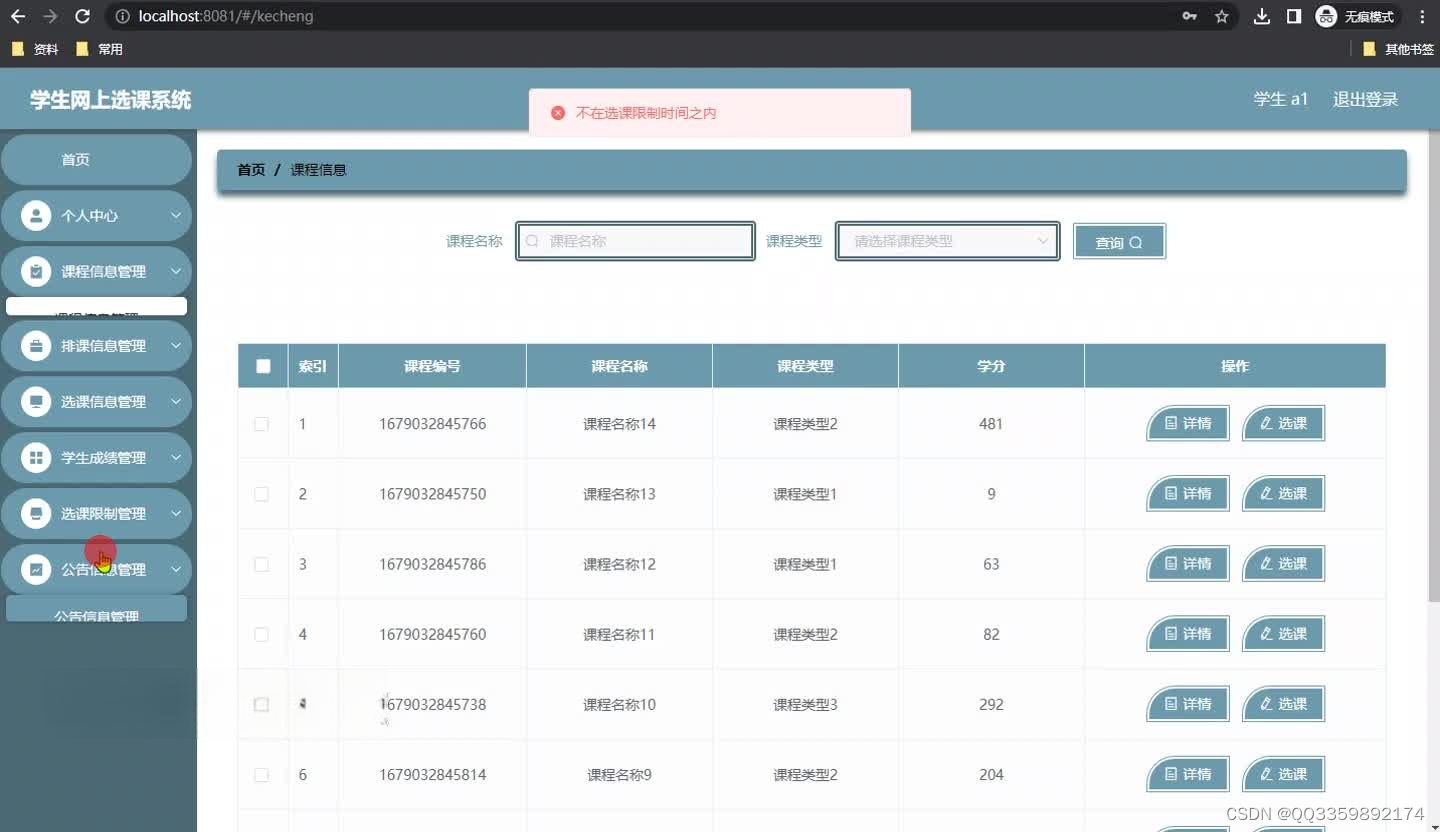Viewport: 1440px width, 832px height.
Task: Click the 公告信息管理 chart icon
Action: [36, 570]
